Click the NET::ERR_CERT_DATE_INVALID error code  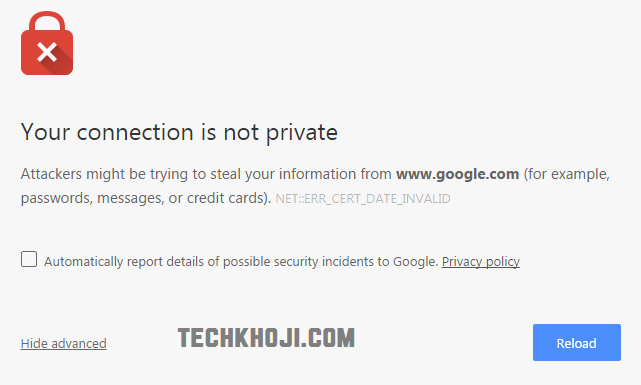pyautogui.click(x=363, y=199)
